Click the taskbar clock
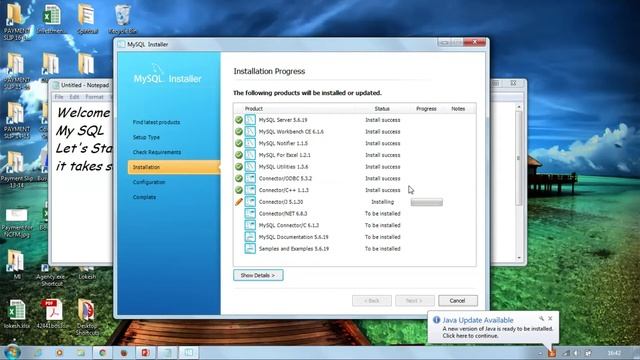 pyautogui.click(x=614, y=353)
